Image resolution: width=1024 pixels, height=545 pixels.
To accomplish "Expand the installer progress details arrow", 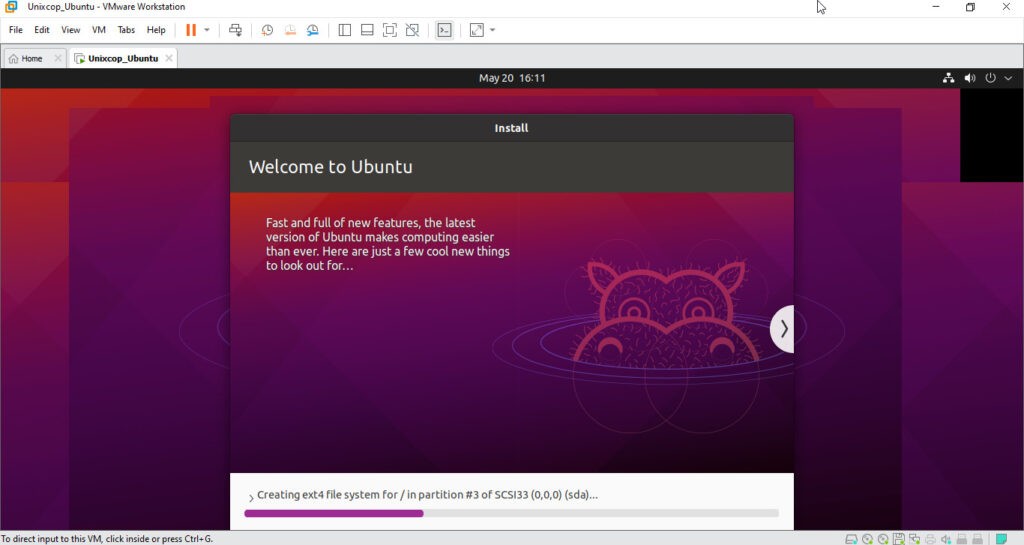I will (x=251, y=498).
